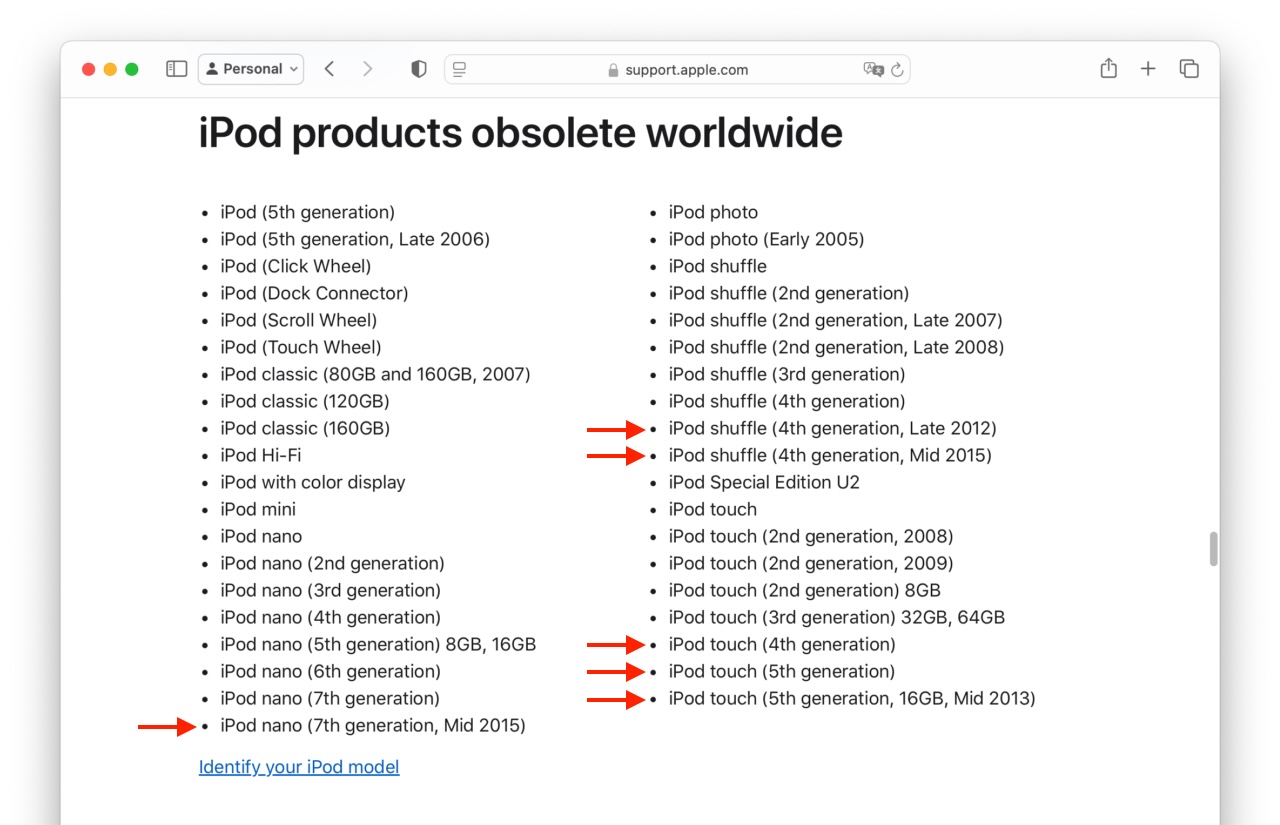The image size is (1280, 825).
Task: Select iPod shuffle (4th generation, Mid 2015)
Action: 830,455
